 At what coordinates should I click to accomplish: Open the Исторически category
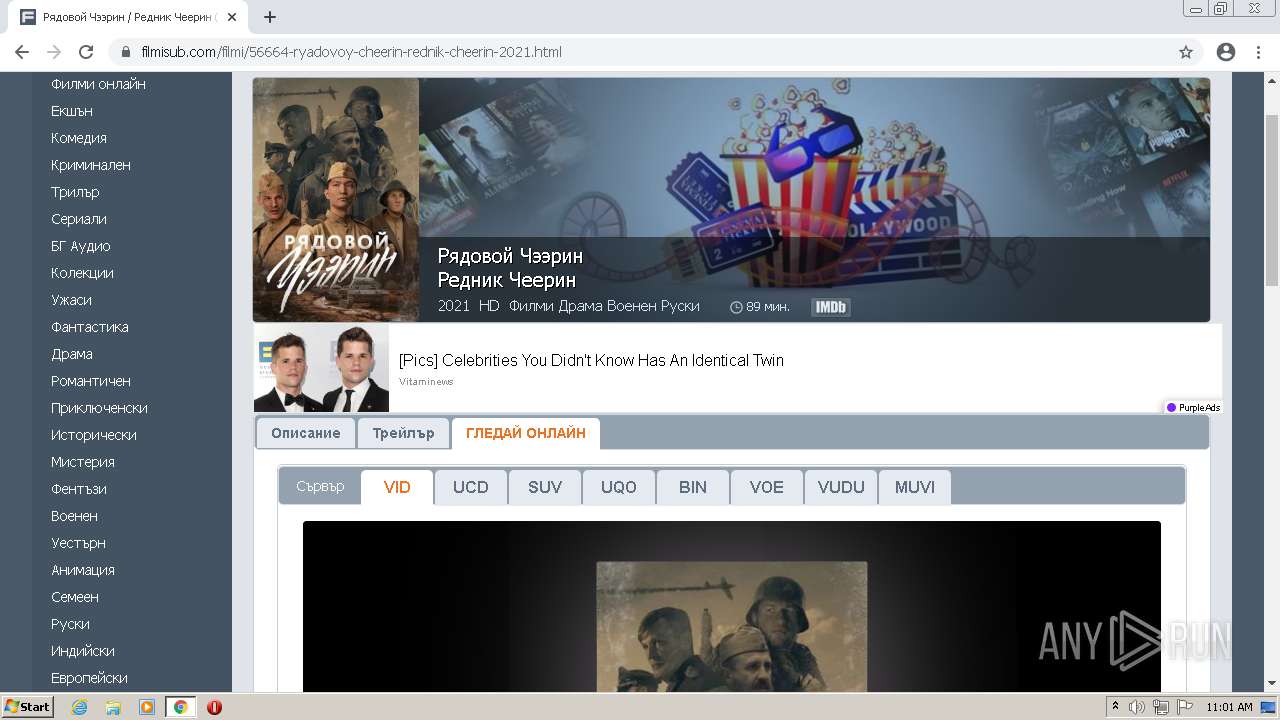[94, 435]
